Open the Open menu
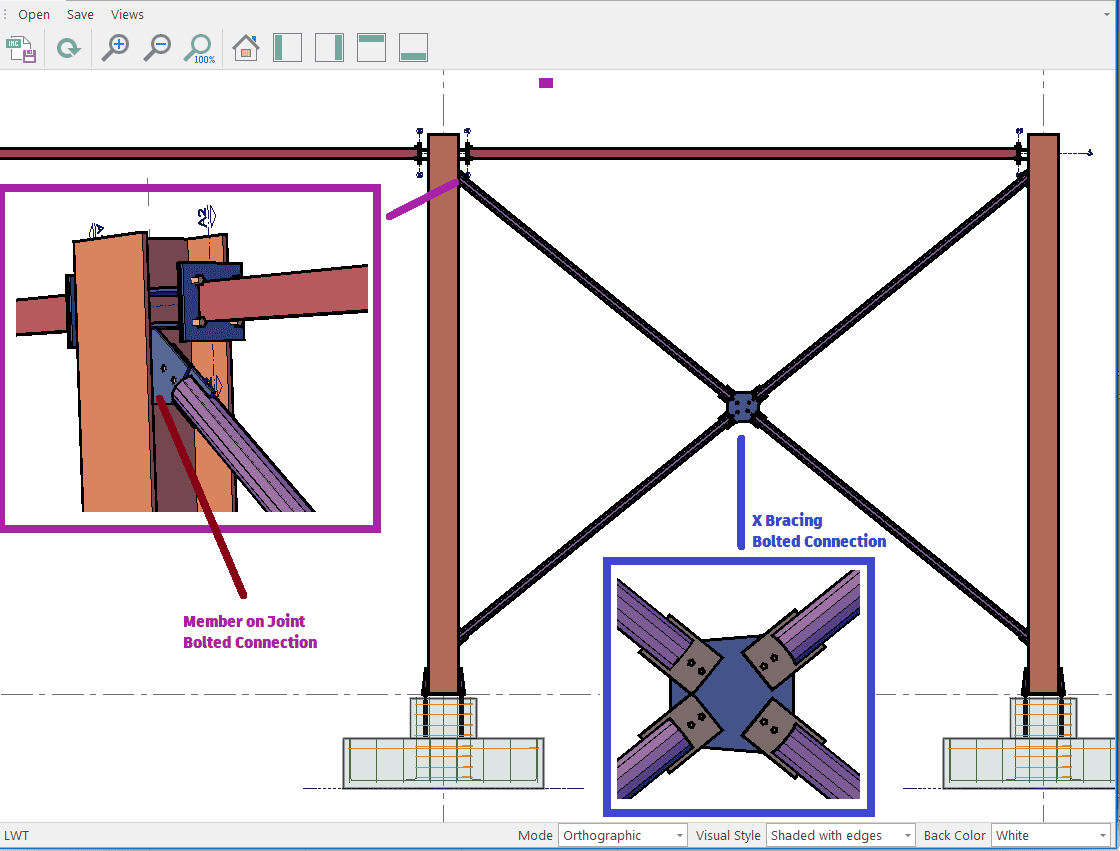Screen dimensions: 1120x851 [x=34, y=15]
